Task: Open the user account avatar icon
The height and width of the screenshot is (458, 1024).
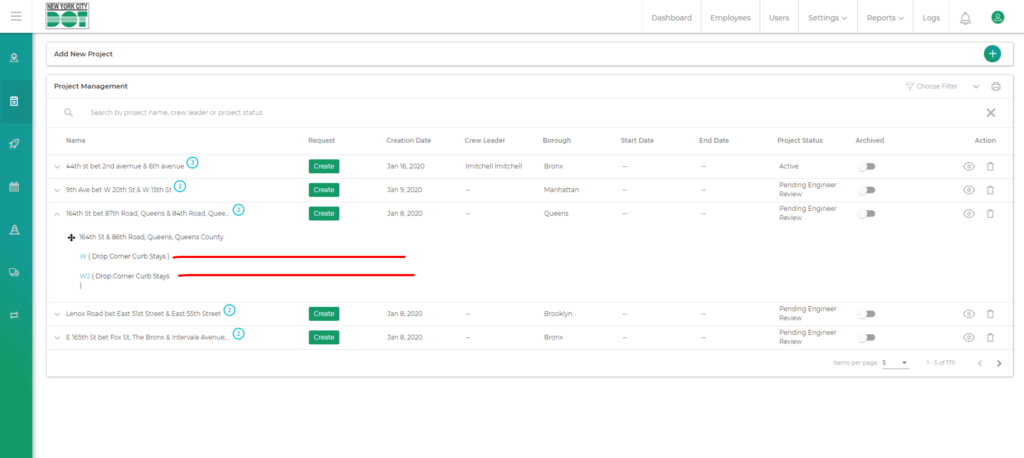Action: 997,17
